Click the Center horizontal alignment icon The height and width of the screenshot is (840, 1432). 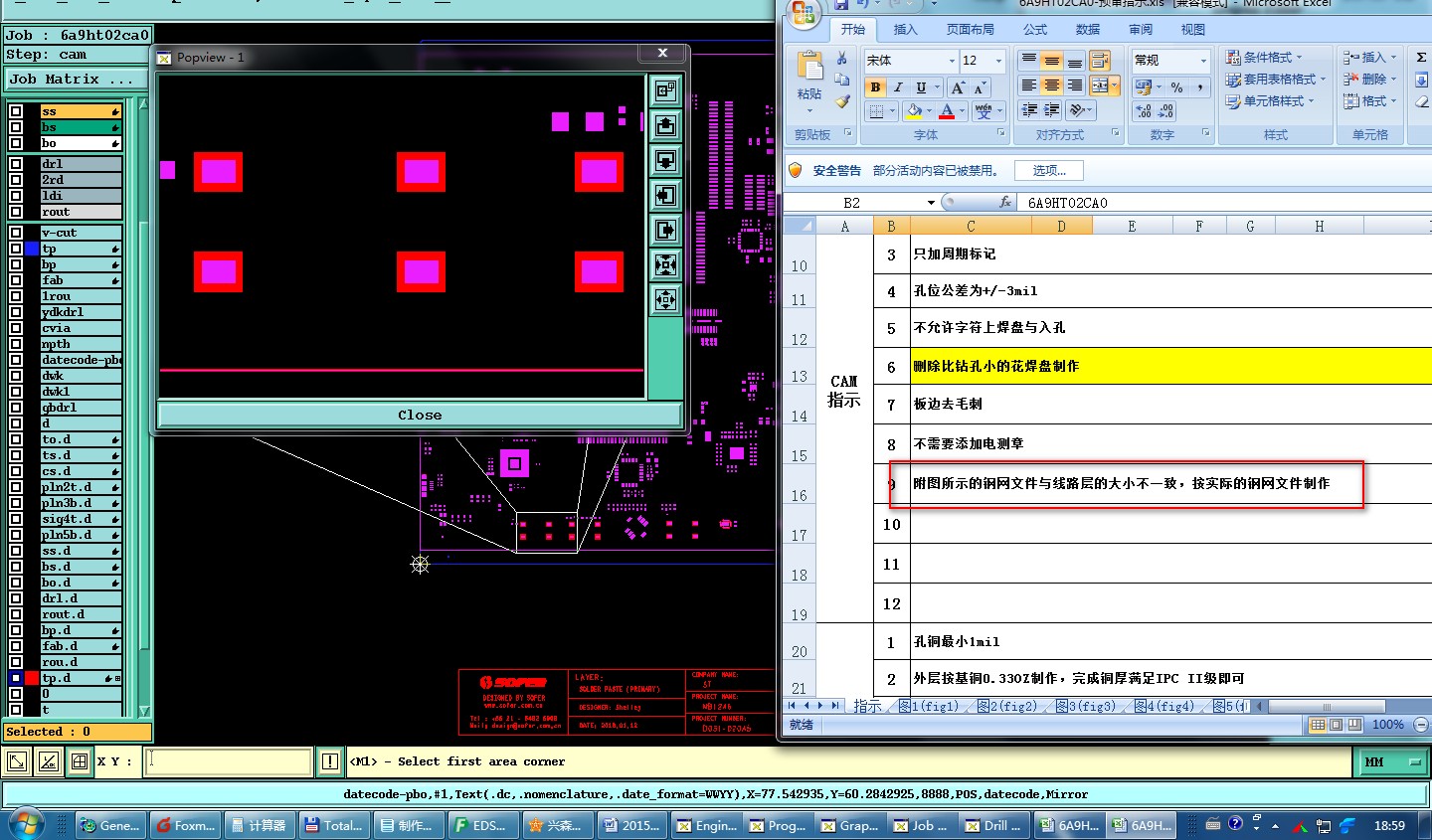click(1052, 86)
